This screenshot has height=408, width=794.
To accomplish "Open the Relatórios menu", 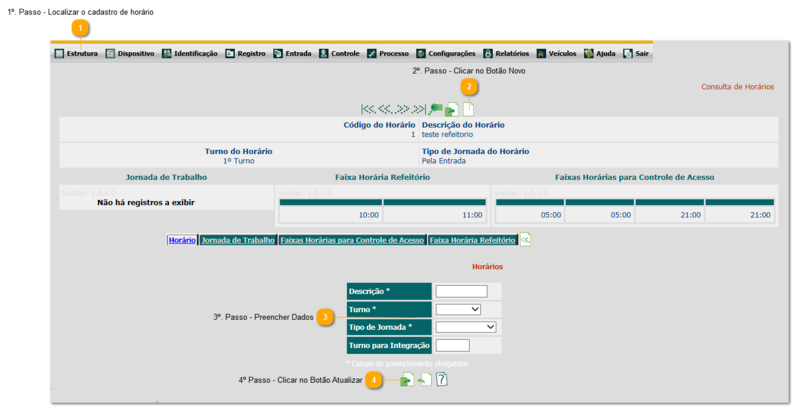I will click(506, 53).
